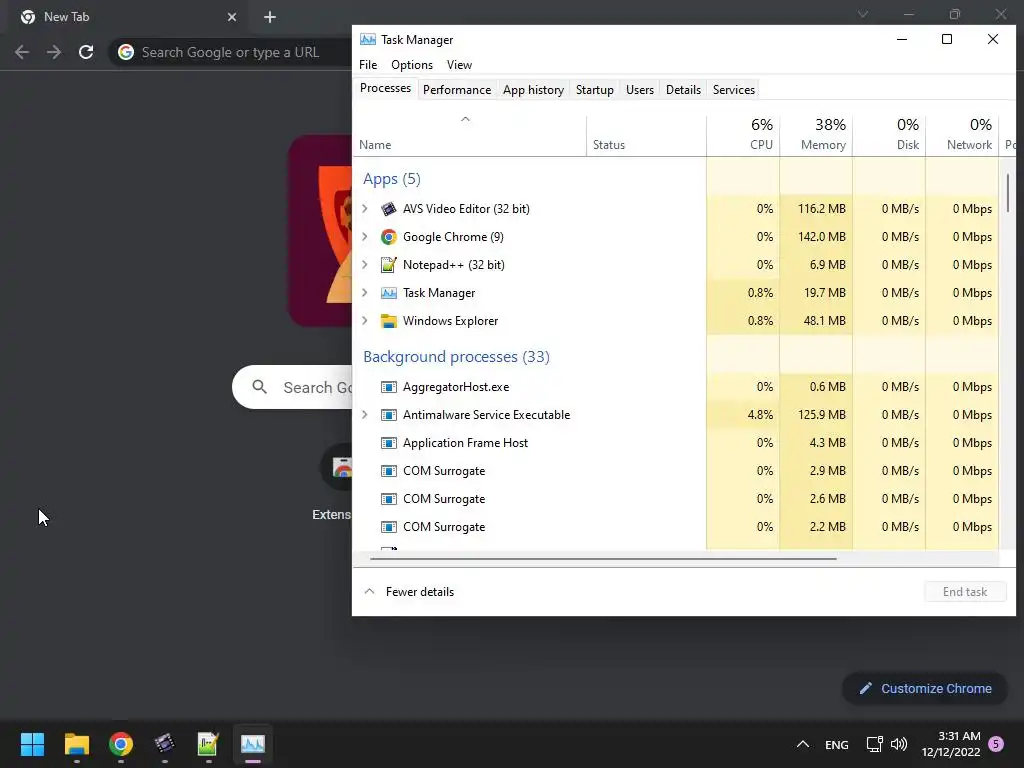Switch to the Details tab
This screenshot has height=768, width=1024.
pyautogui.click(x=683, y=89)
